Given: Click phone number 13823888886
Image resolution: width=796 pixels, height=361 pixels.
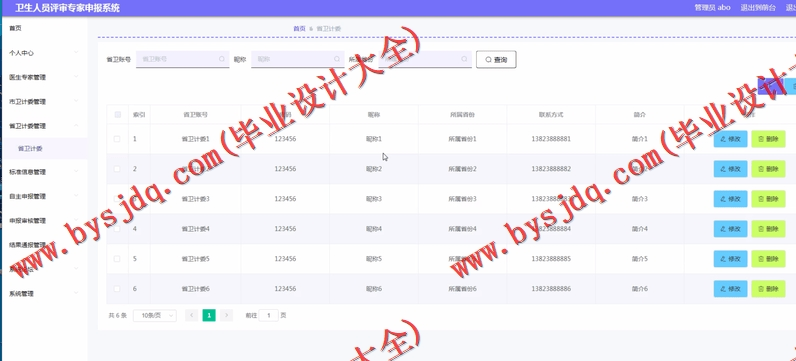Looking at the screenshot, I should click(x=551, y=289).
